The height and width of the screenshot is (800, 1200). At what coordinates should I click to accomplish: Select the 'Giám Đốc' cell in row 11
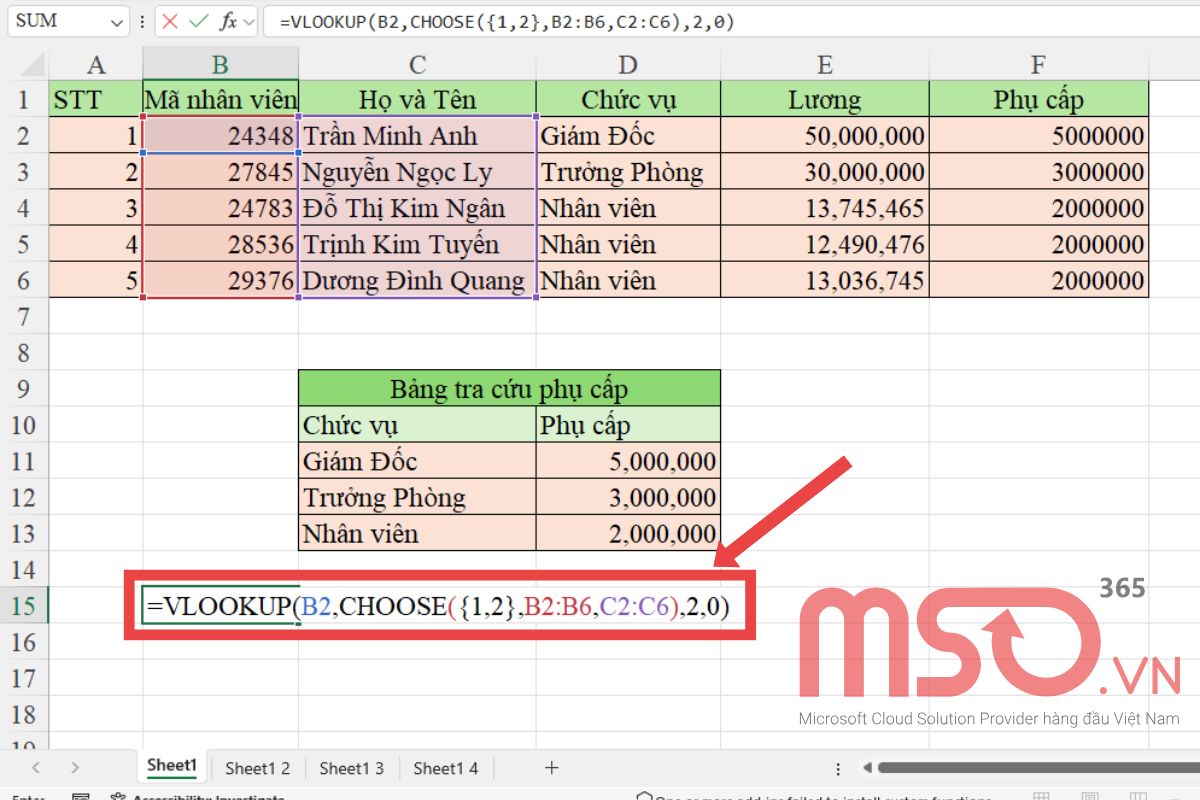(x=417, y=461)
